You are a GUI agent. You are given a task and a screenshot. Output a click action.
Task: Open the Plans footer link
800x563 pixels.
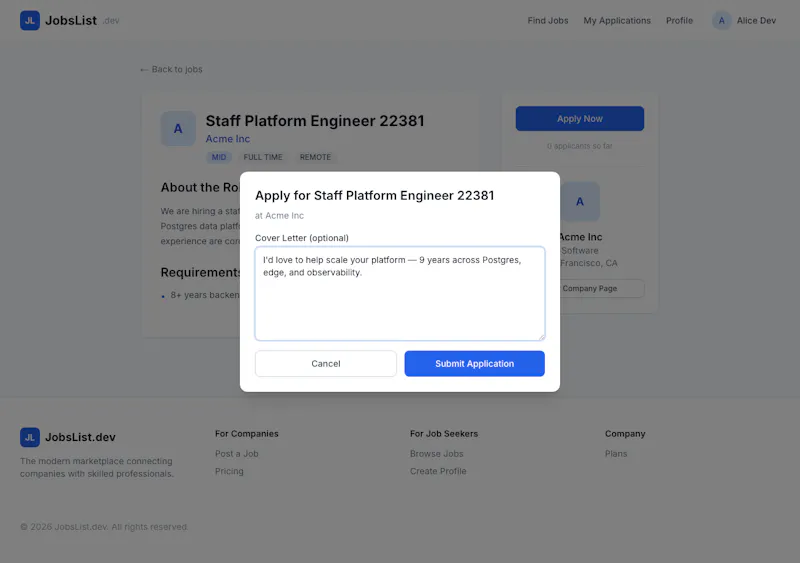click(x=616, y=454)
